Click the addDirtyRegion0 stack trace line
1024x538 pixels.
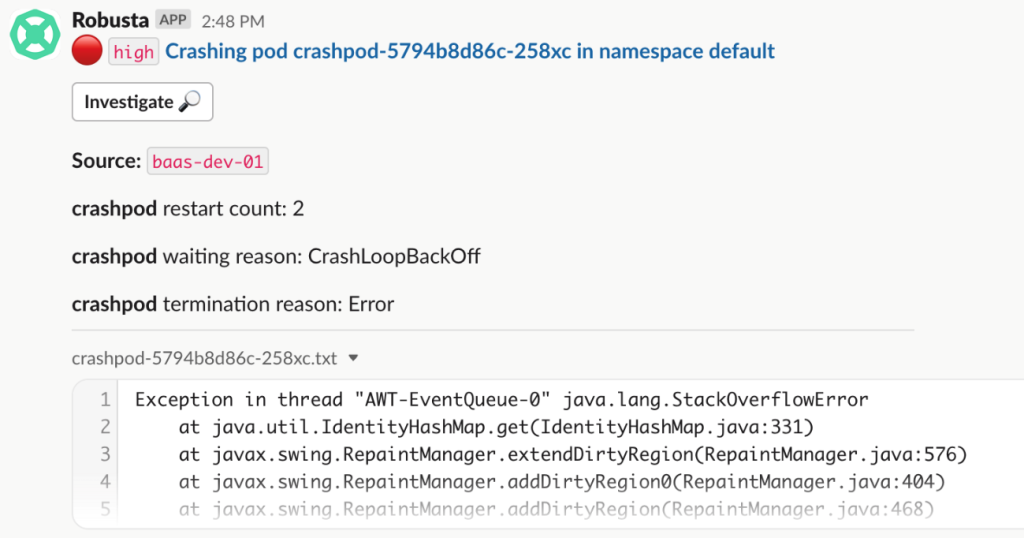point(562,482)
